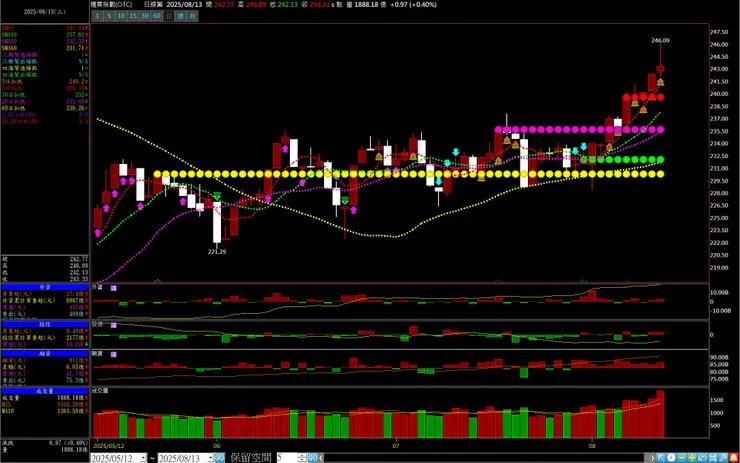The width and height of the screenshot is (740, 463).
Task: Switch to the 月 monthly timeframe tab
Action: [x=193, y=16]
